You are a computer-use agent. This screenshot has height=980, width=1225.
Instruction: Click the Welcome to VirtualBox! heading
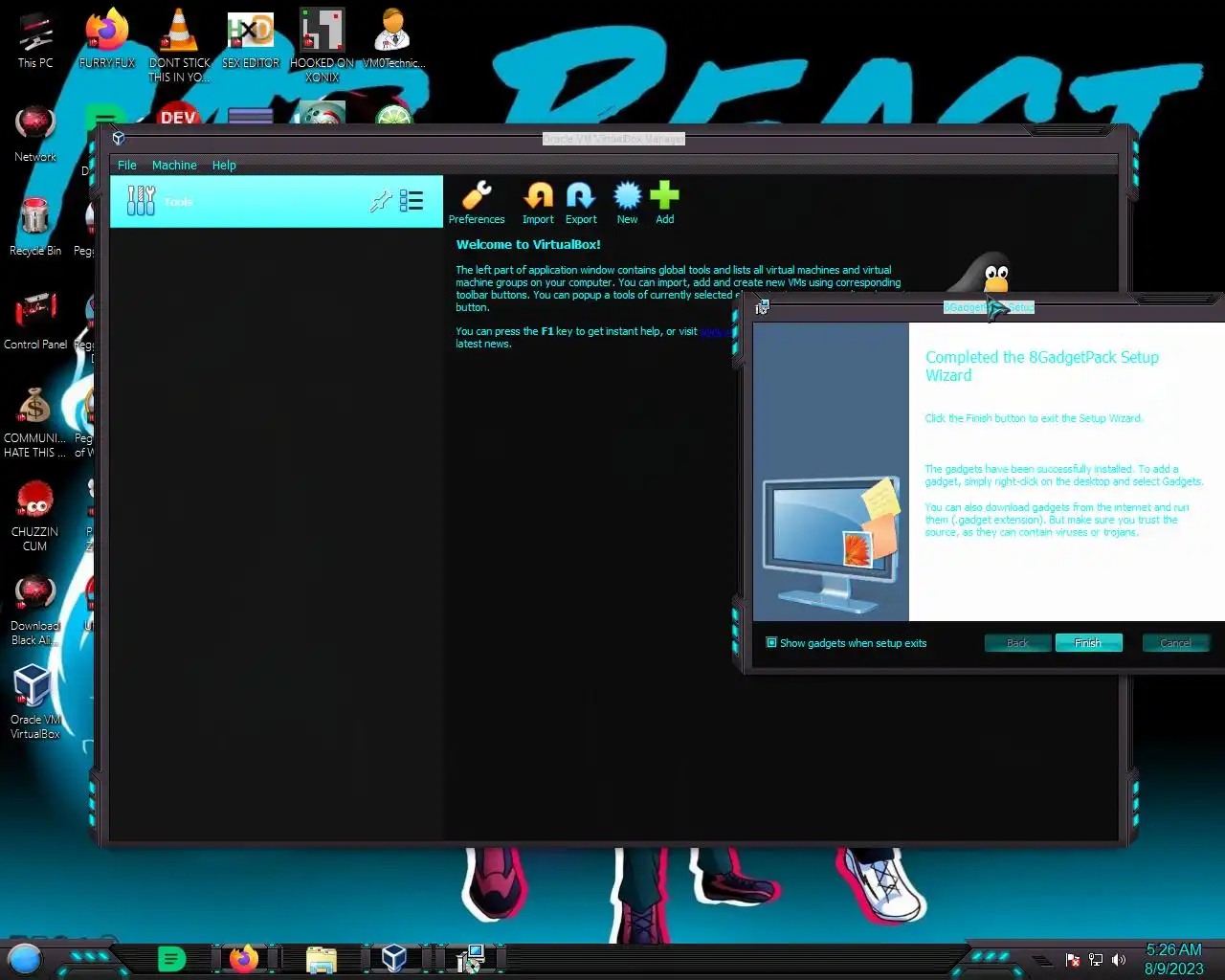[x=528, y=245]
